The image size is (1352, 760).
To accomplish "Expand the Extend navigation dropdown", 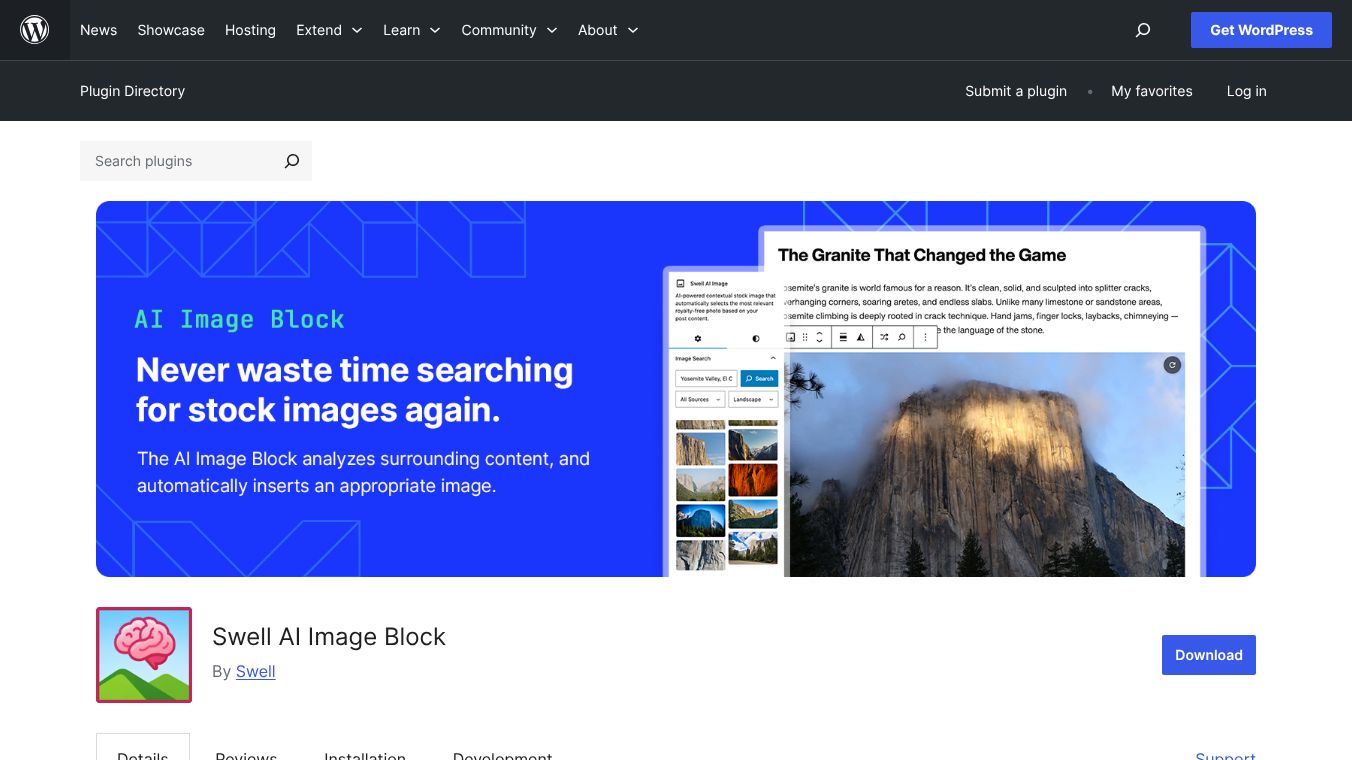I will [x=329, y=30].
